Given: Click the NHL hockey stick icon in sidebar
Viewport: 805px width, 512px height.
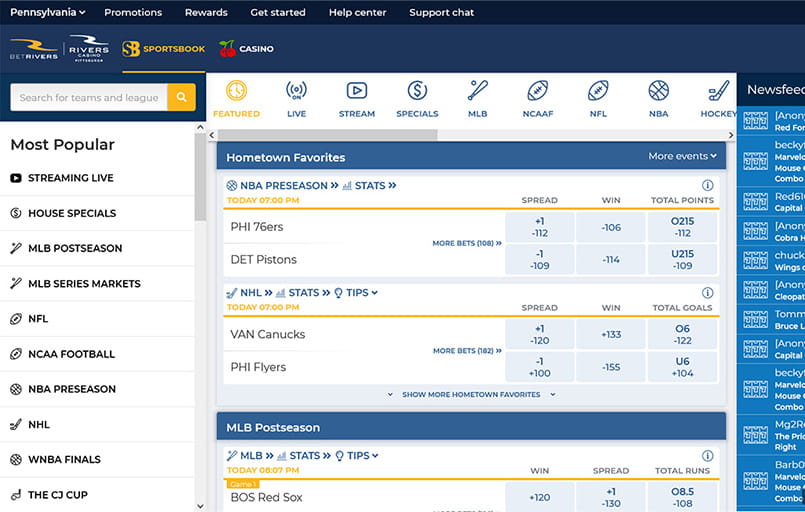Looking at the screenshot, I should [x=16, y=425].
